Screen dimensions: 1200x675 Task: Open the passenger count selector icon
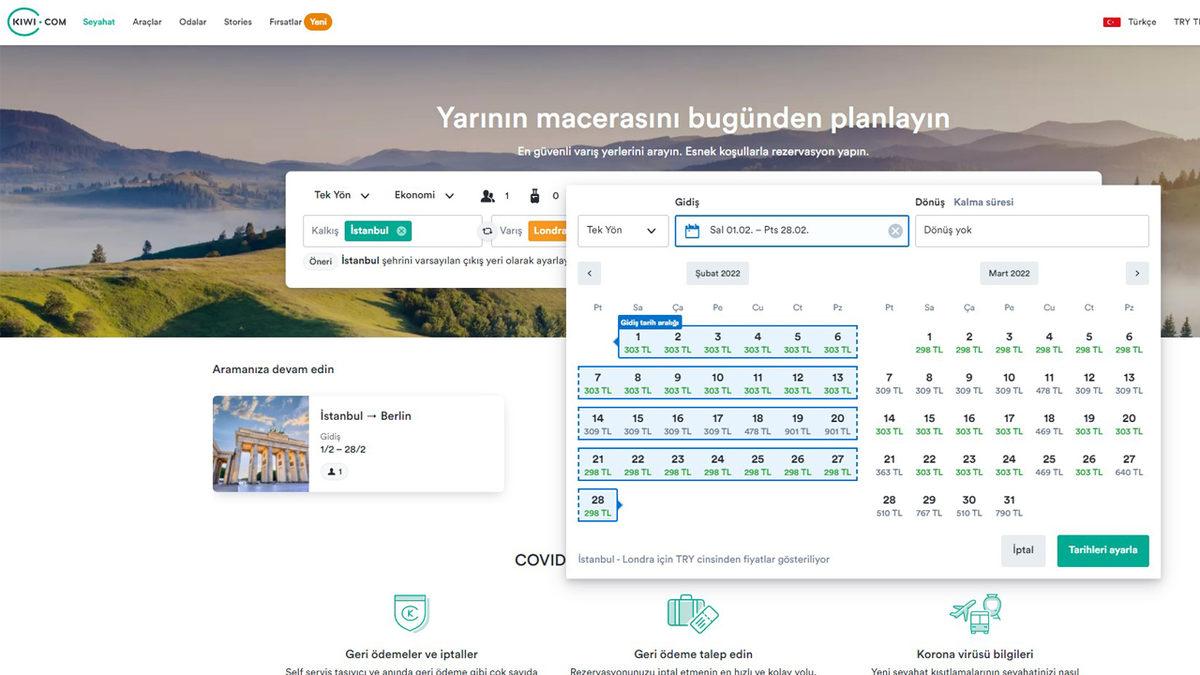(489, 195)
